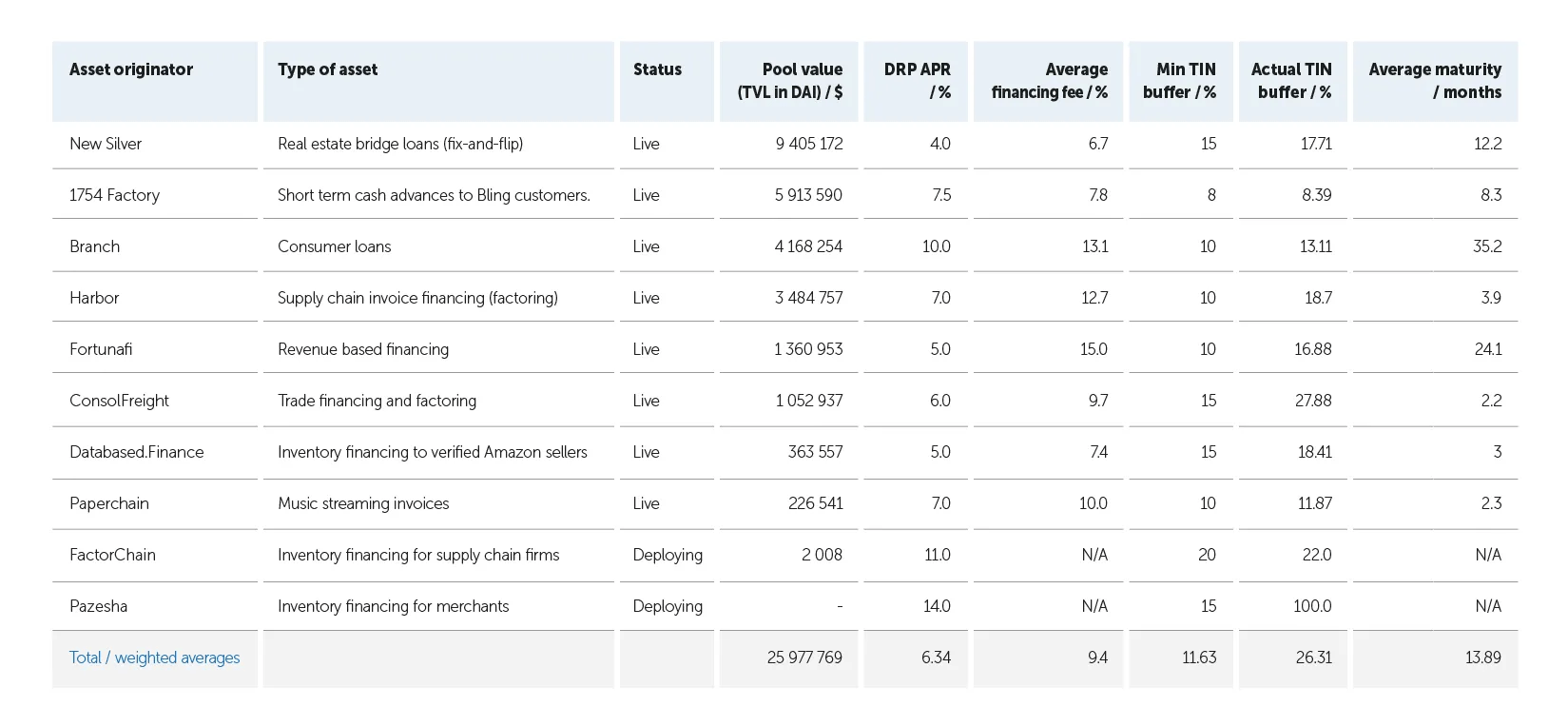This screenshot has height=707, width=1568.
Task: Click Pazesha's DRP APR "14.0"
Action: [x=937, y=606]
